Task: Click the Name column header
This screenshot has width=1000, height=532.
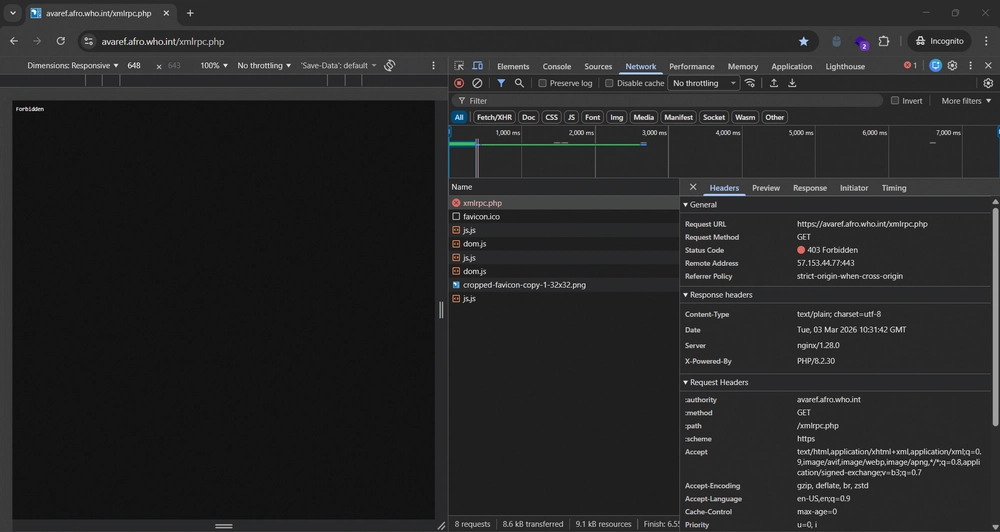Action: click(x=564, y=187)
